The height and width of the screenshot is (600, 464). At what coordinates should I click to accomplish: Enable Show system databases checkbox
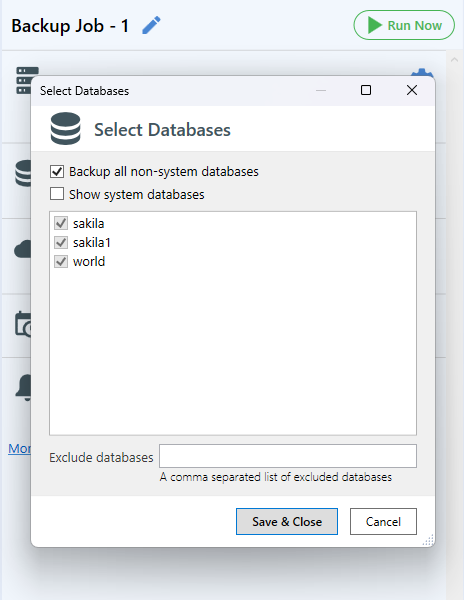57,194
